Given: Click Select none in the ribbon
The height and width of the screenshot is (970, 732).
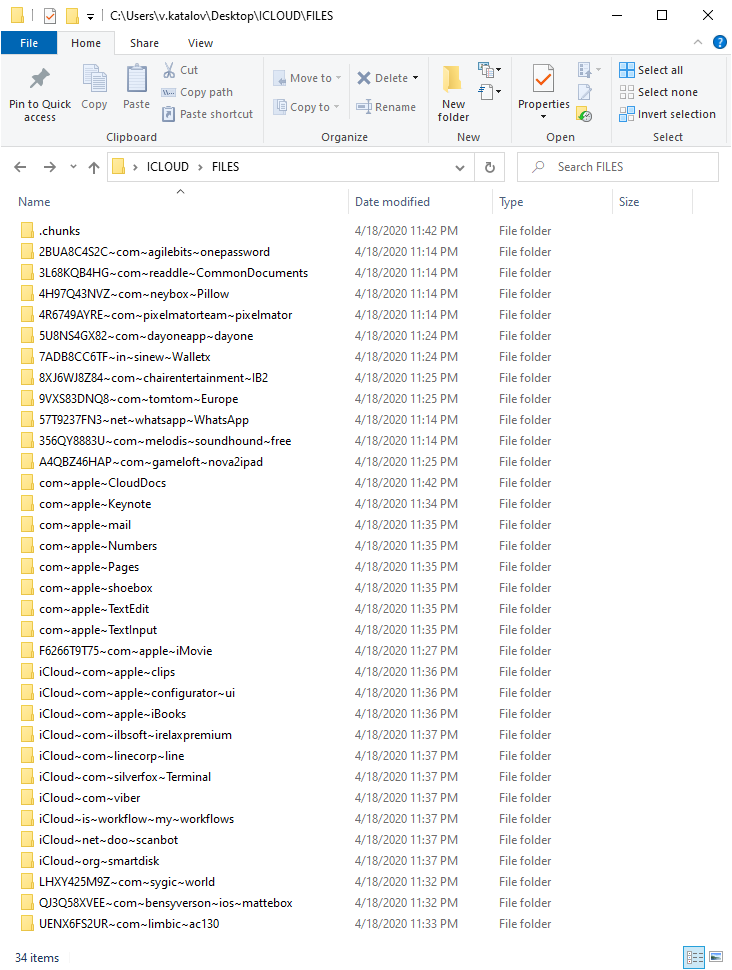Looking at the screenshot, I should [x=658, y=92].
